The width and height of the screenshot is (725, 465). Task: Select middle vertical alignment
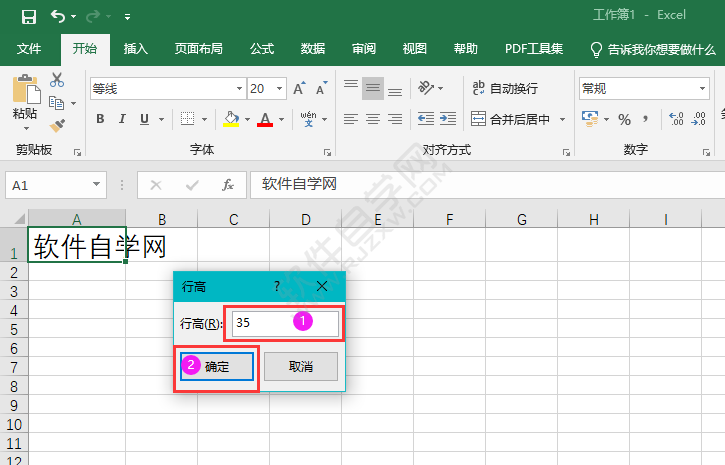click(x=373, y=88)
